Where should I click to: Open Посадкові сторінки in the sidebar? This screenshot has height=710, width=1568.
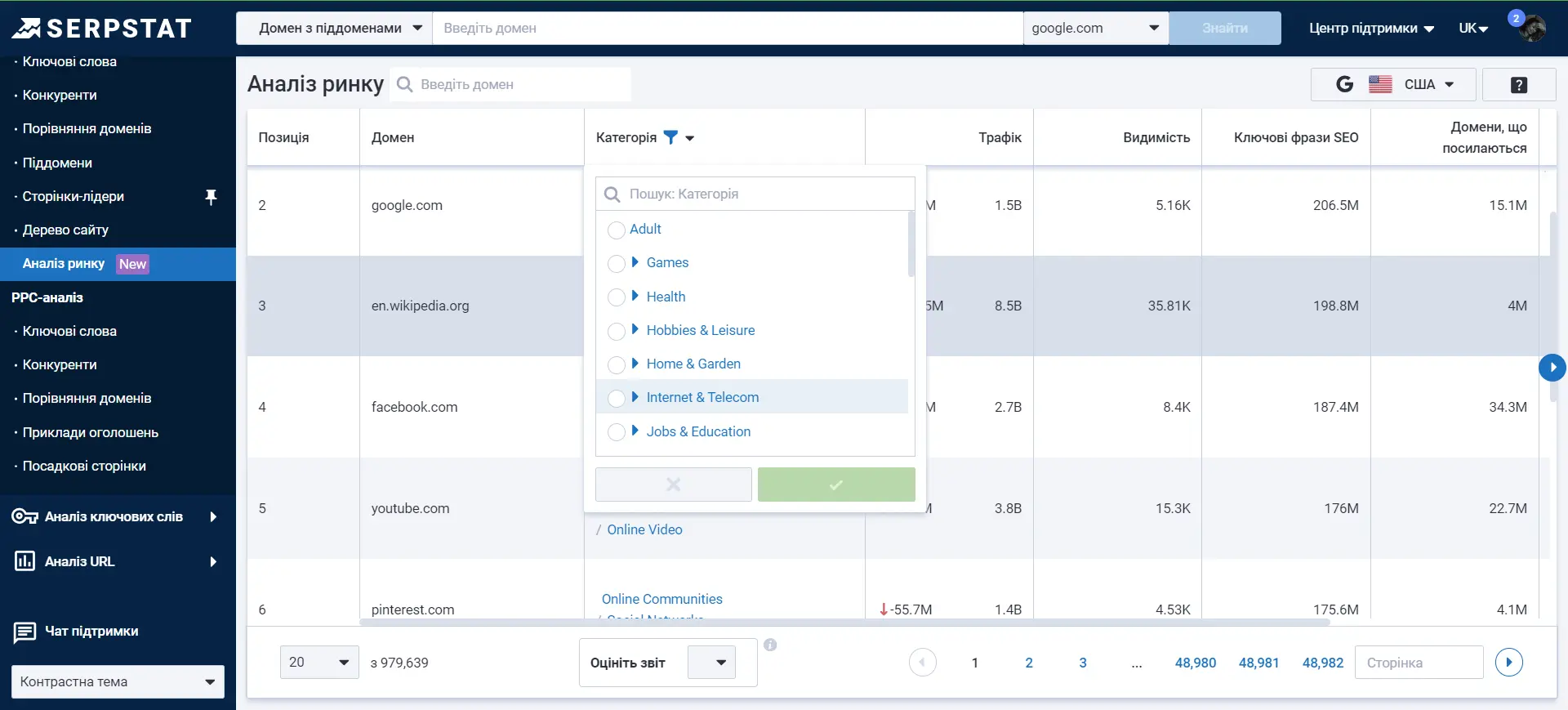click(x=84, y=466)
